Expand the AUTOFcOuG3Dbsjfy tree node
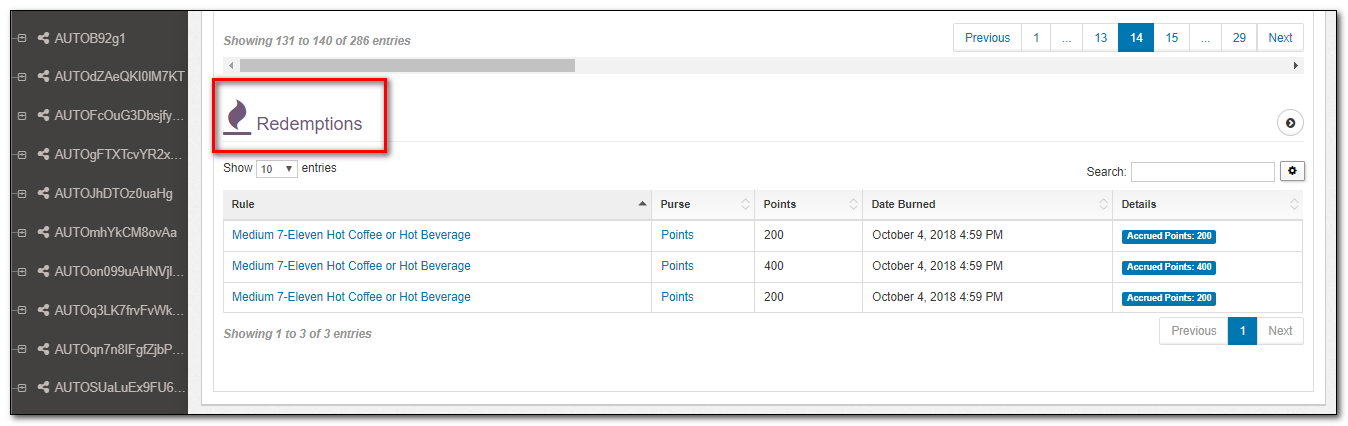This screenshot has height=426, width=1348. coord(20,116)
